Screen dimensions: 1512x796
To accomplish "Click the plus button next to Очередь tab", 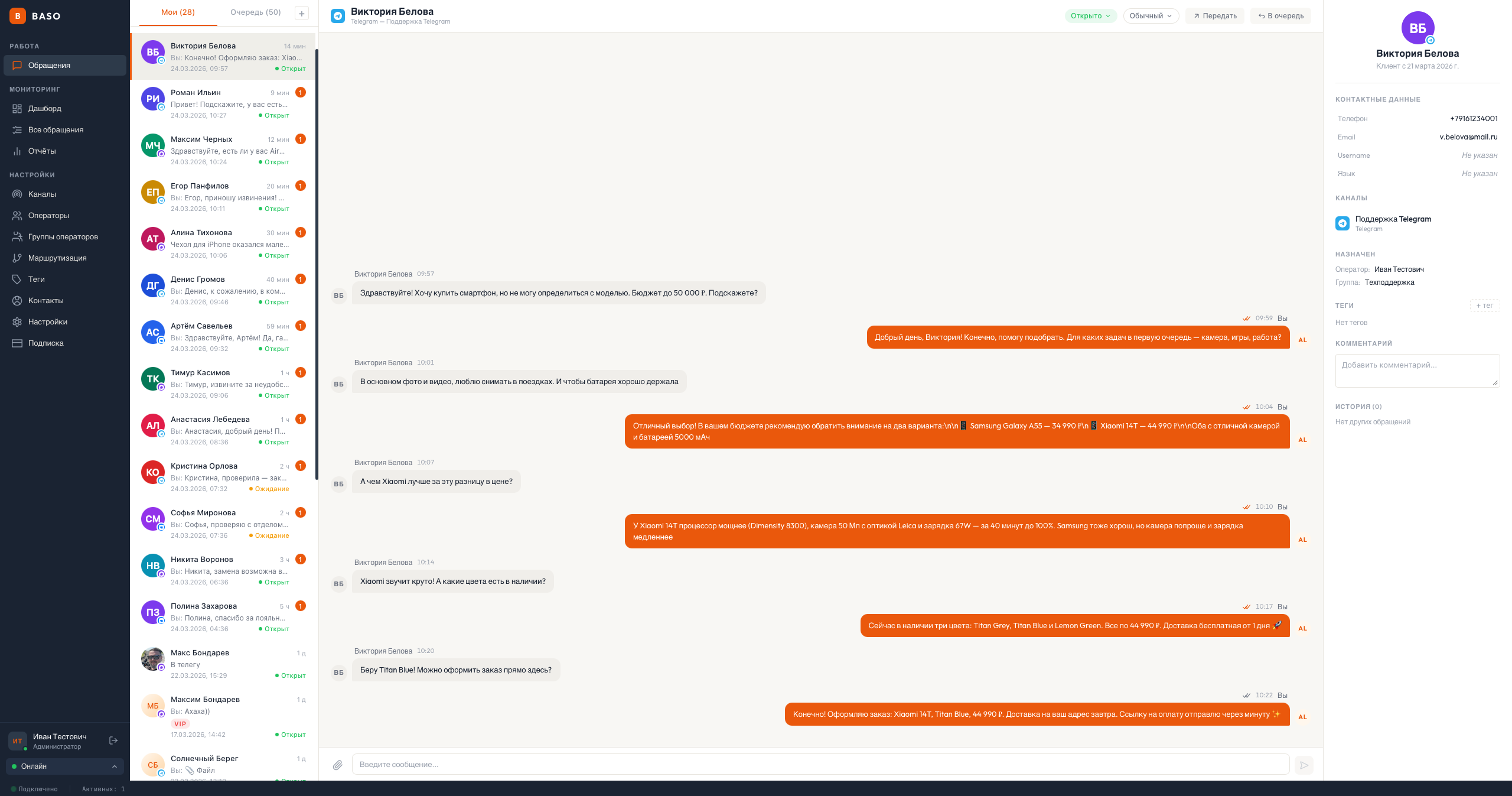I will point(301,13).
